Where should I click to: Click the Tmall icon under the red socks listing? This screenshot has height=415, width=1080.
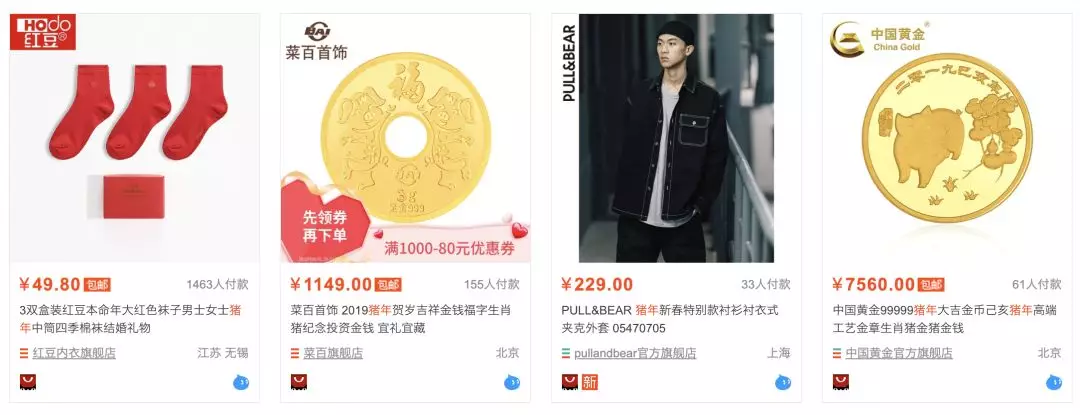click(x=28, y=383)
